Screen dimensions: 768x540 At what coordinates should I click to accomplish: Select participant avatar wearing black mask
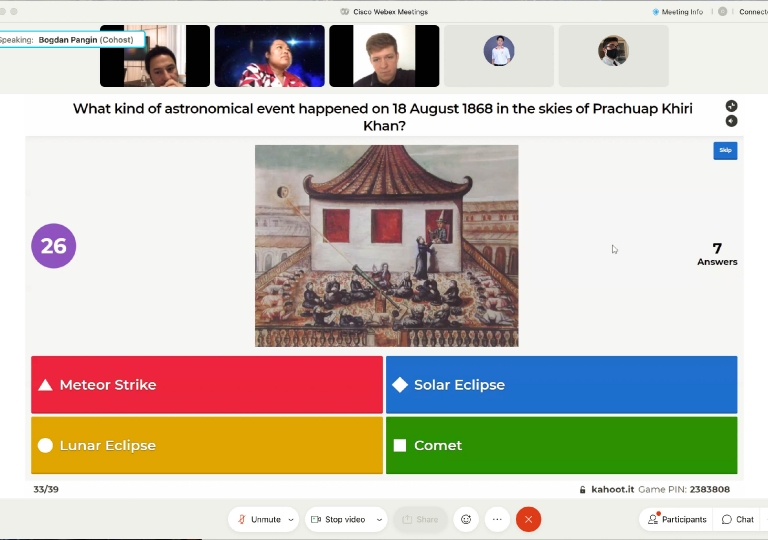pos(613,50)
